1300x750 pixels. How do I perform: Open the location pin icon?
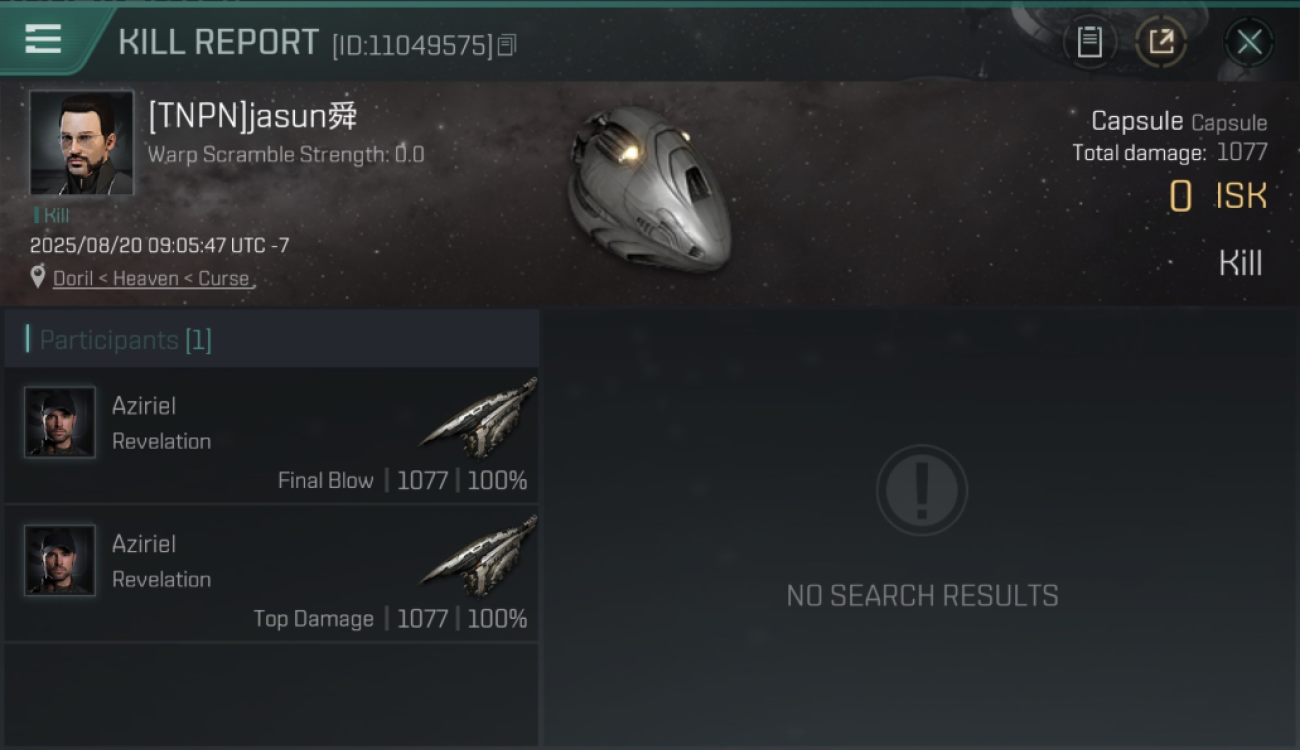38,277
